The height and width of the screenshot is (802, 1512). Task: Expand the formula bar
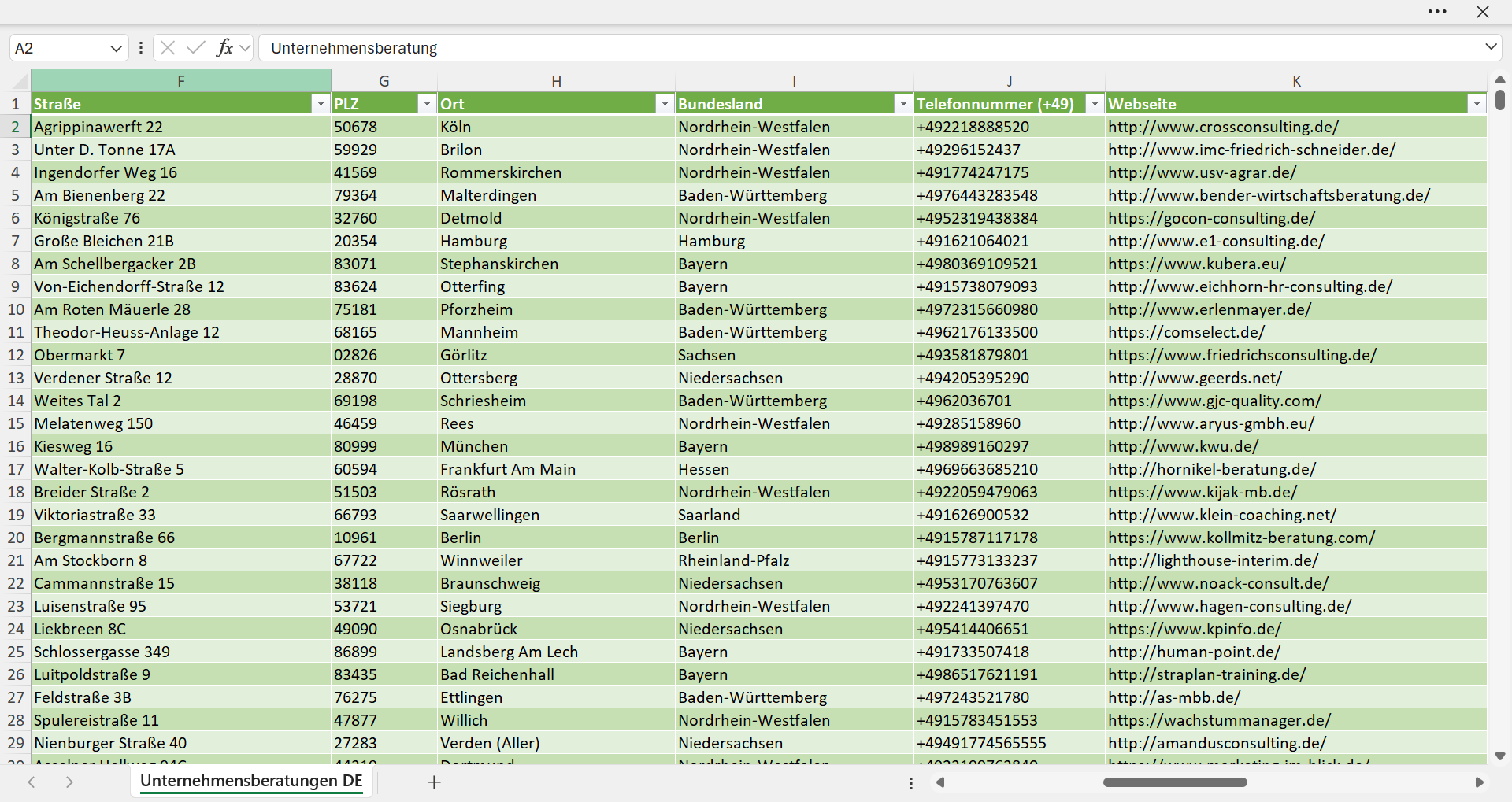pos(1491,47)
